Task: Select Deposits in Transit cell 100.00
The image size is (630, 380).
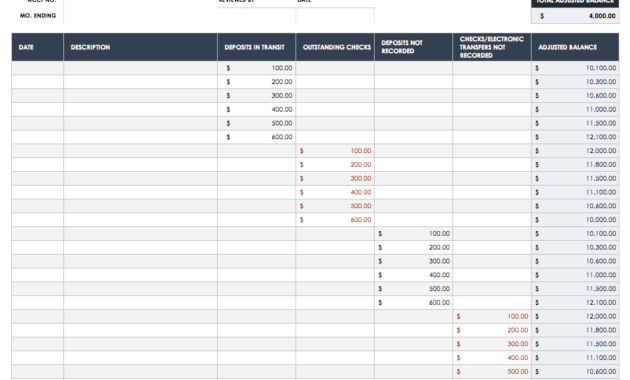Action: (256, 68)
